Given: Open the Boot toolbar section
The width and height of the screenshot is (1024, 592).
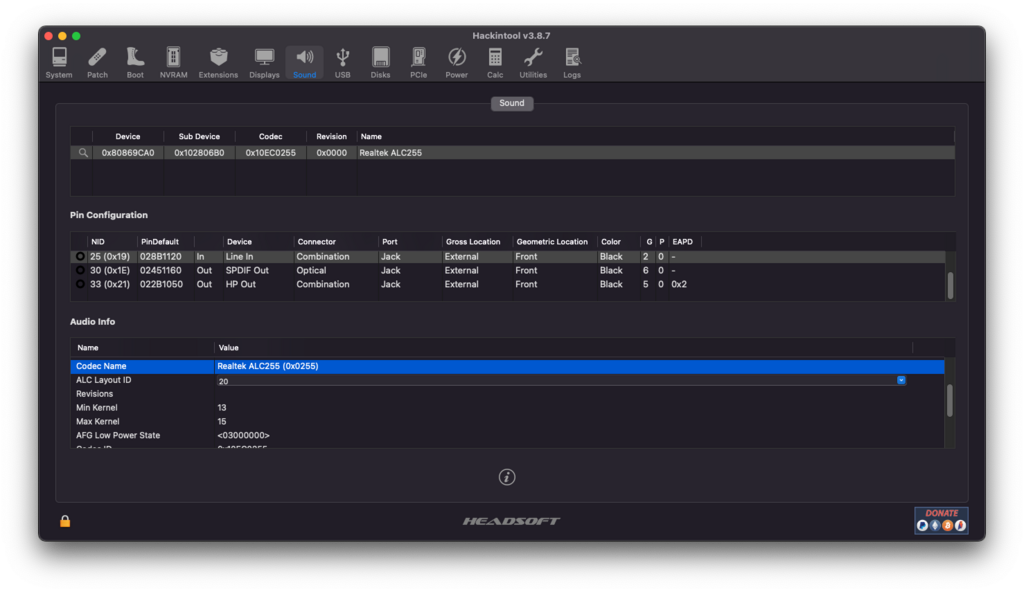Looking at the screenshot, I should point(135,63).
